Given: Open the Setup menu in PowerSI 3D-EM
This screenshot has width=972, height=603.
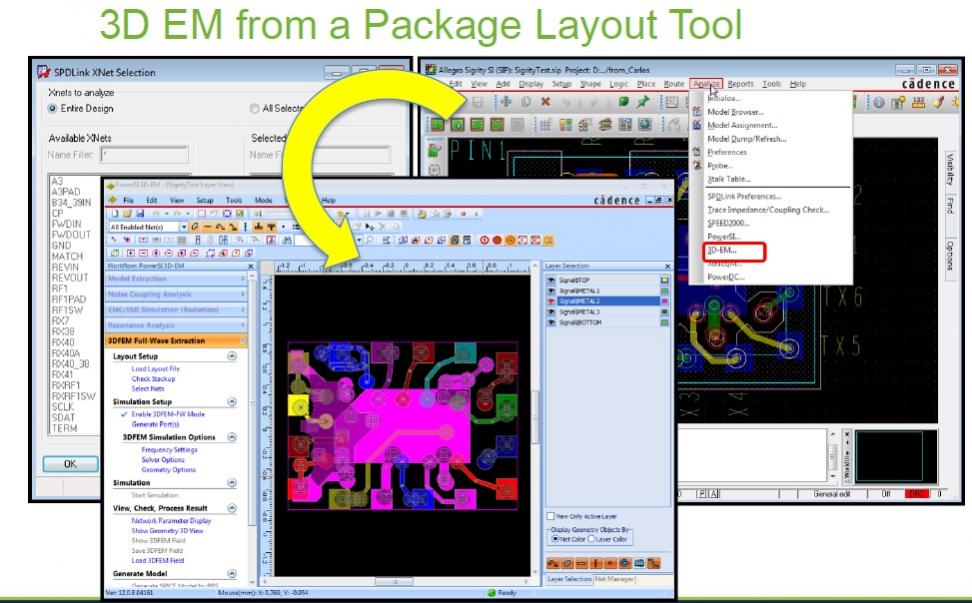Looking at the screenshot, I should click(x=205, y=200).
